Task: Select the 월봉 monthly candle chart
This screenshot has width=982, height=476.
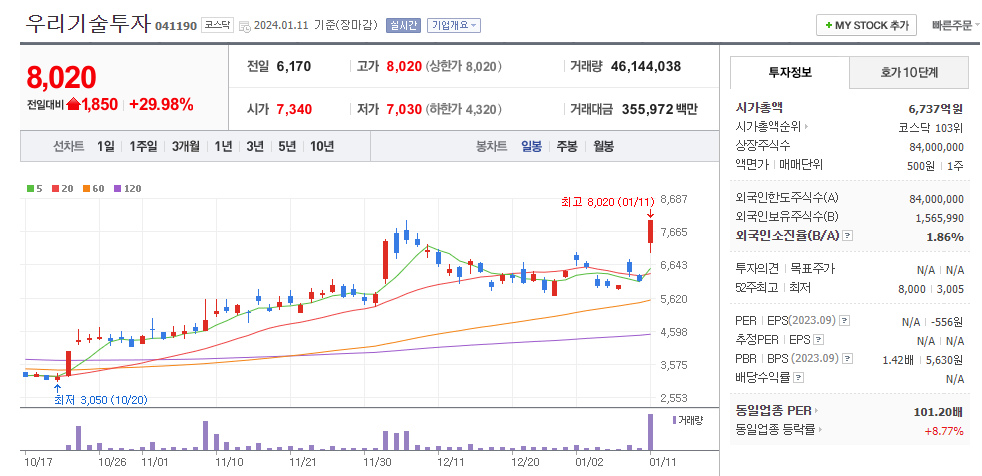Action: click(x=604, y=147)
